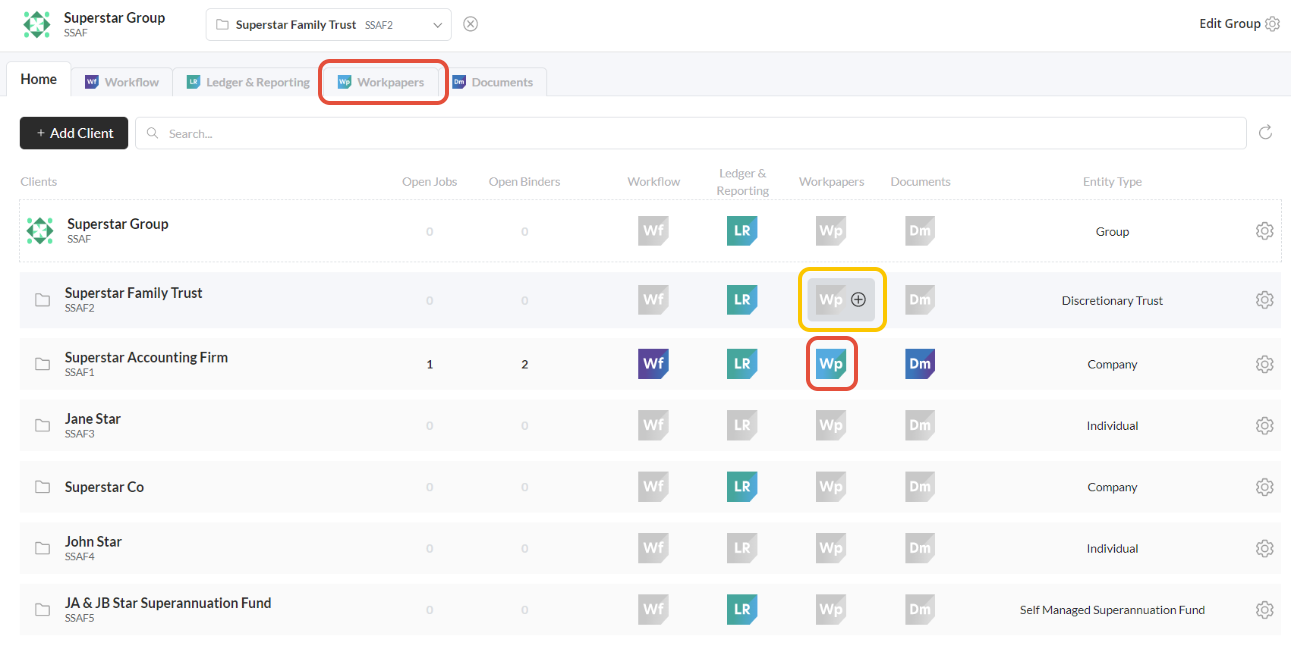Click the Superstar Group logo
The width and height of the screenshot is (1291, 652).
click(37, 22)
